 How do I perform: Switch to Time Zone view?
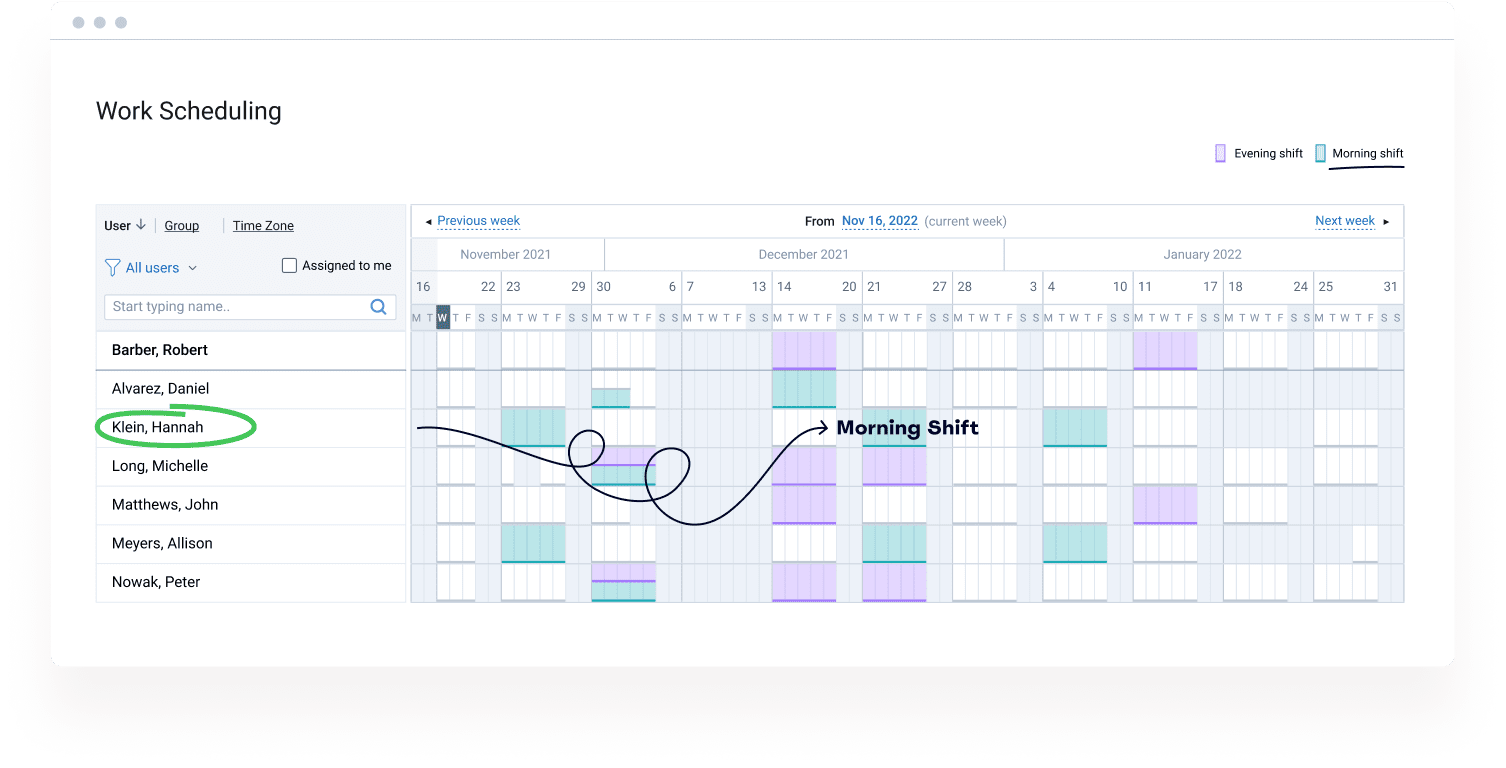[263, 226]
